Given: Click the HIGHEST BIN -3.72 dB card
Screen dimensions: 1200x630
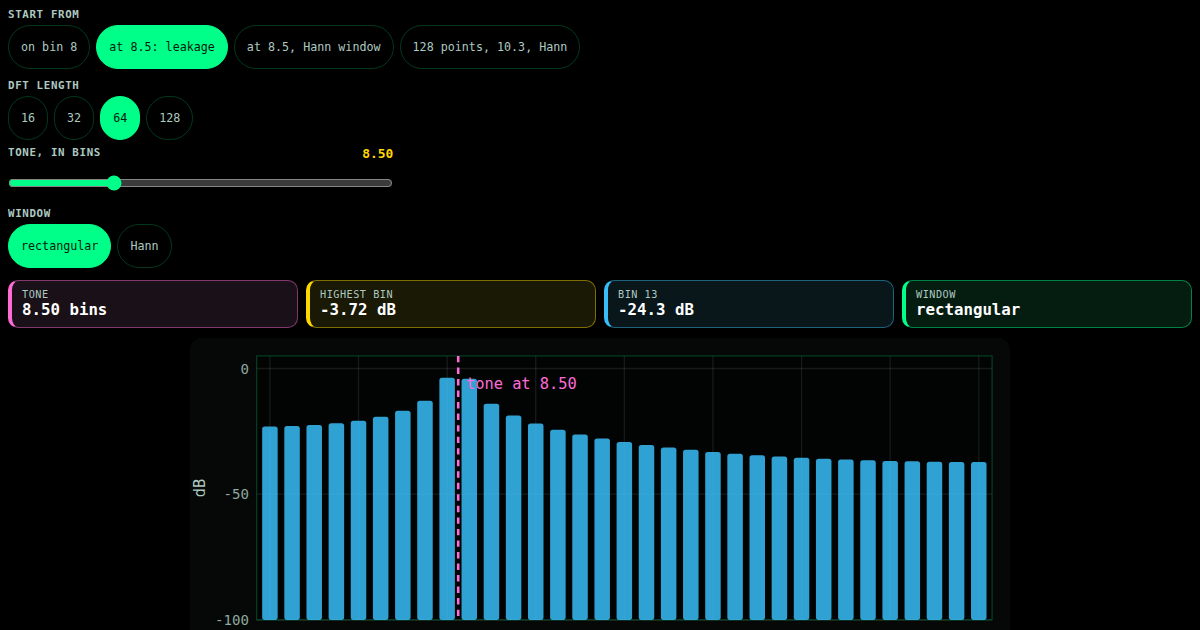Looking at the screenshot, I should [x=451, y=304].
